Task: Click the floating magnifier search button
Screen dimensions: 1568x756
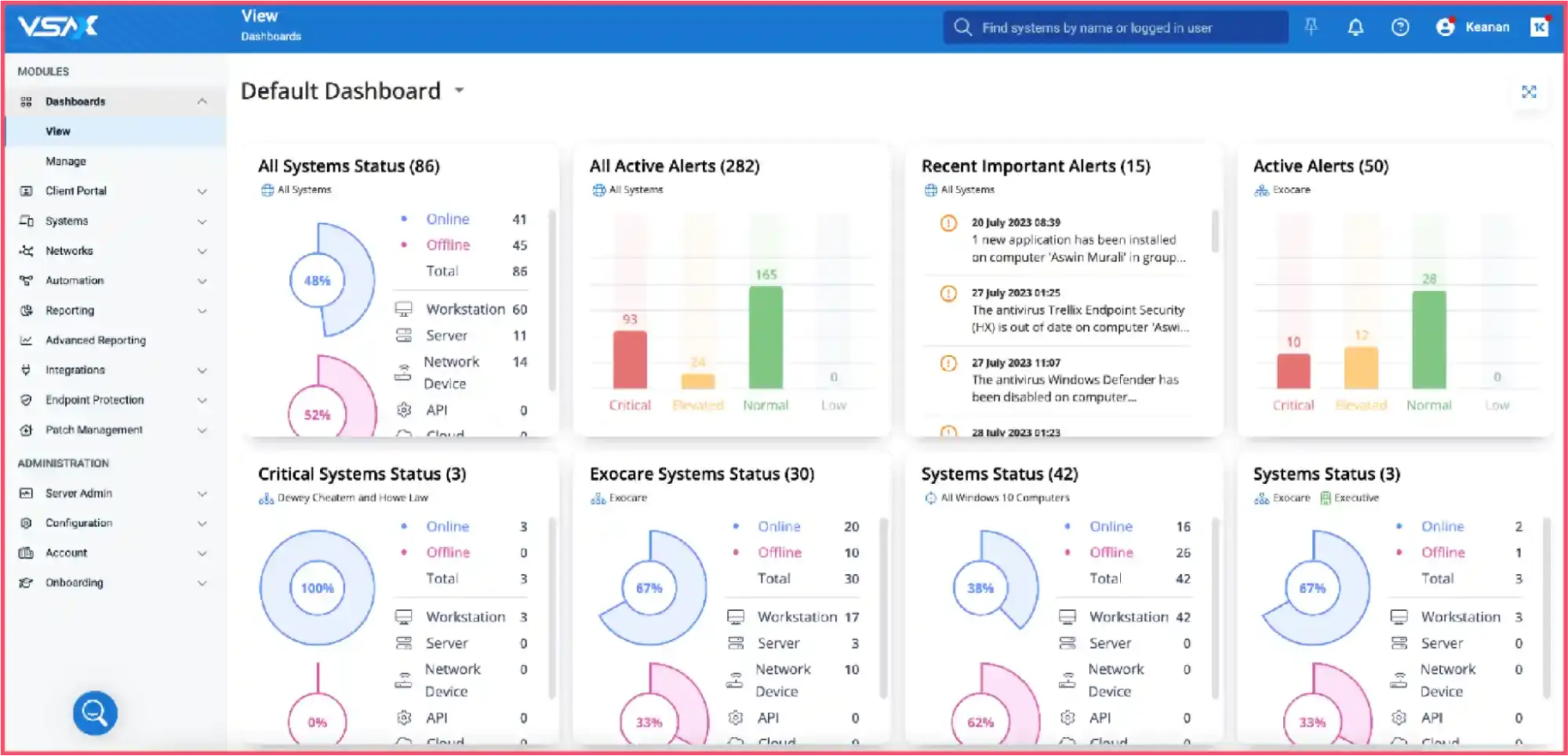Action: (94, 713)
